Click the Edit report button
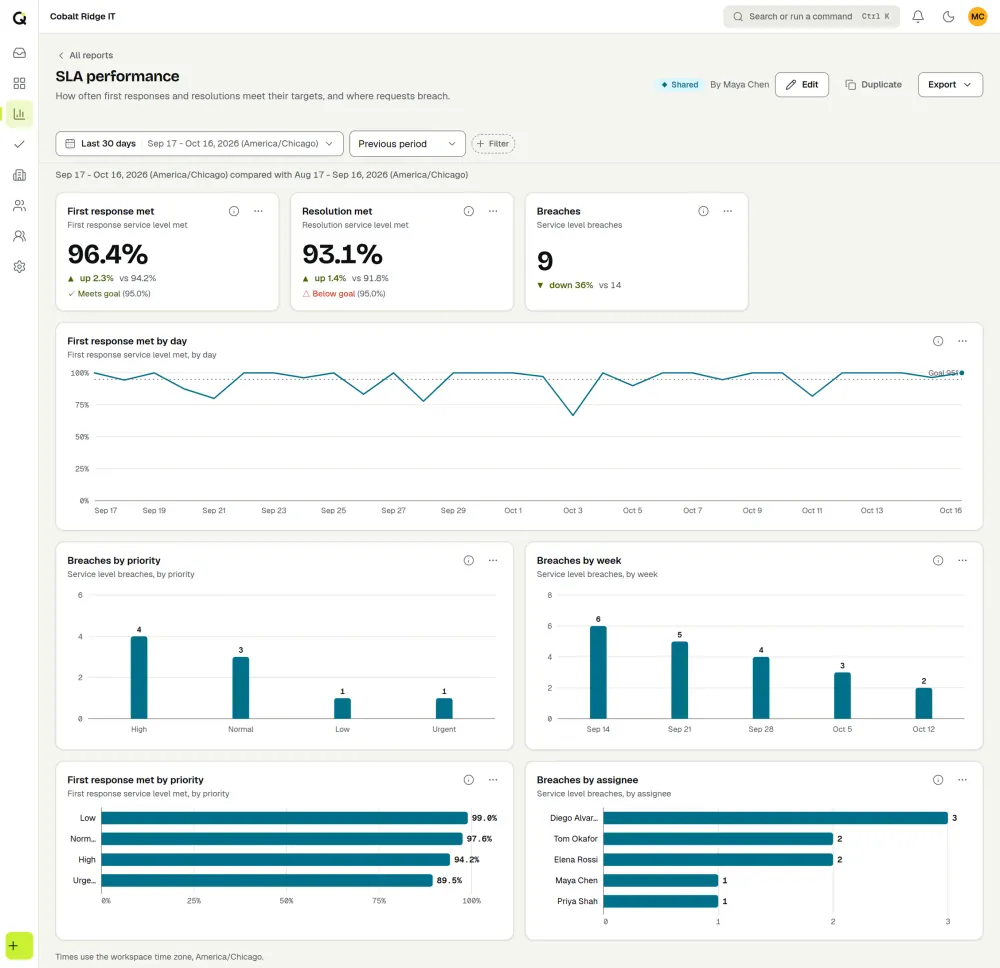 tap(802, 84)
